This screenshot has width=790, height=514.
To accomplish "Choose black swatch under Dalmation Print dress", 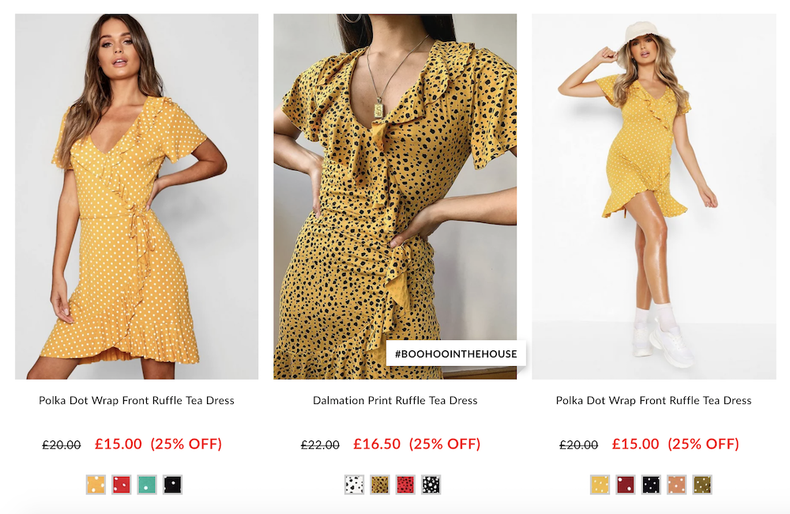I will (431, 485).
